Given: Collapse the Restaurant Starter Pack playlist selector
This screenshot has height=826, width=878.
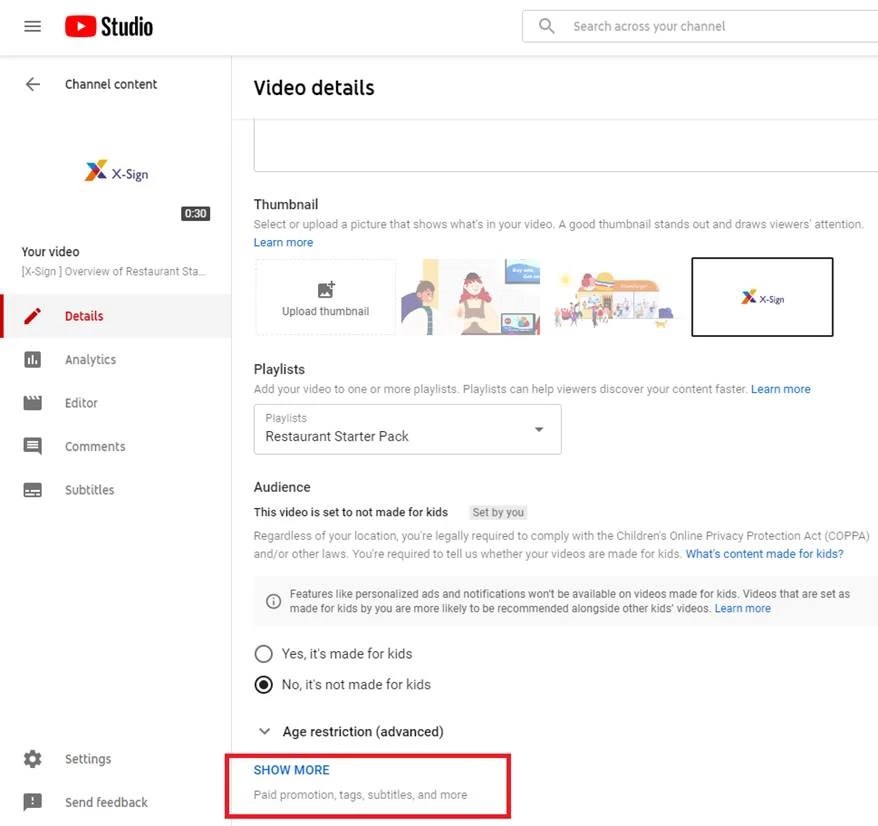Looking at the screenshot, I should [x=539, y=429].
